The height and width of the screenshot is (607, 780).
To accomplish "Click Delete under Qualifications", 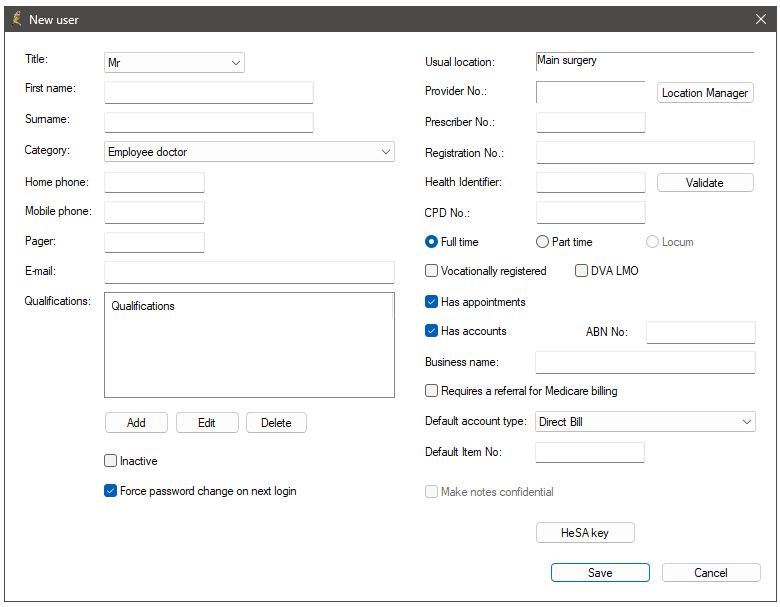I will [x=276, y=423].
